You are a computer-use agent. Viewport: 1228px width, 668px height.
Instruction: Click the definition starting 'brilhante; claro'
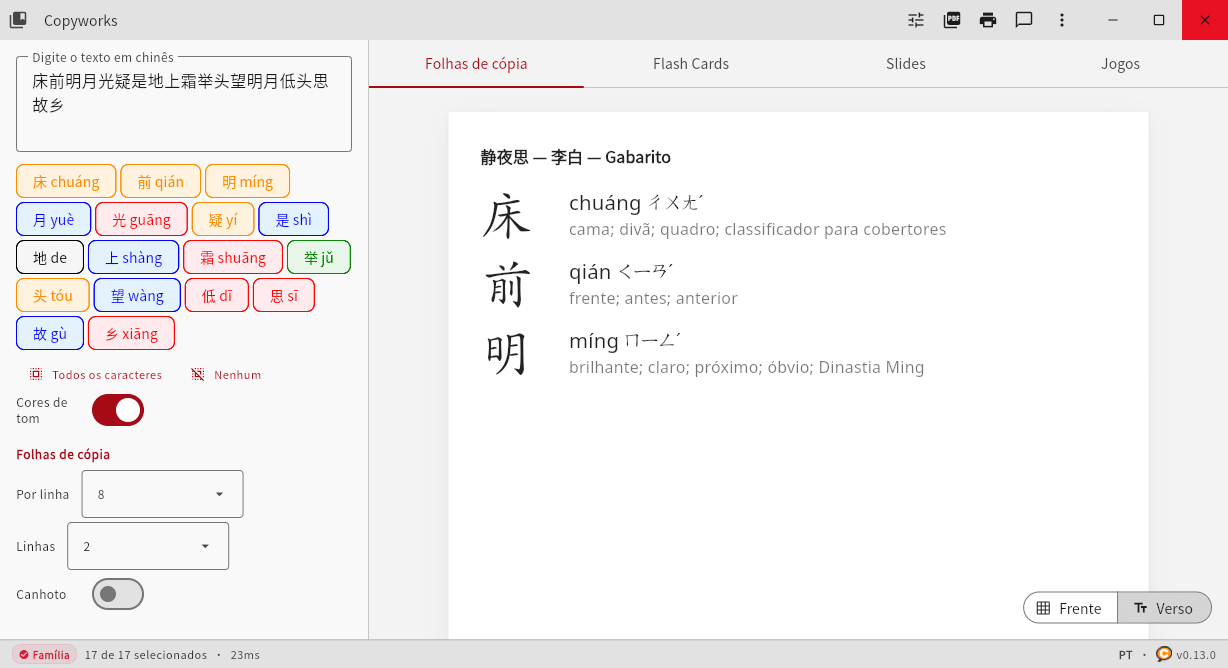point(746,367)
